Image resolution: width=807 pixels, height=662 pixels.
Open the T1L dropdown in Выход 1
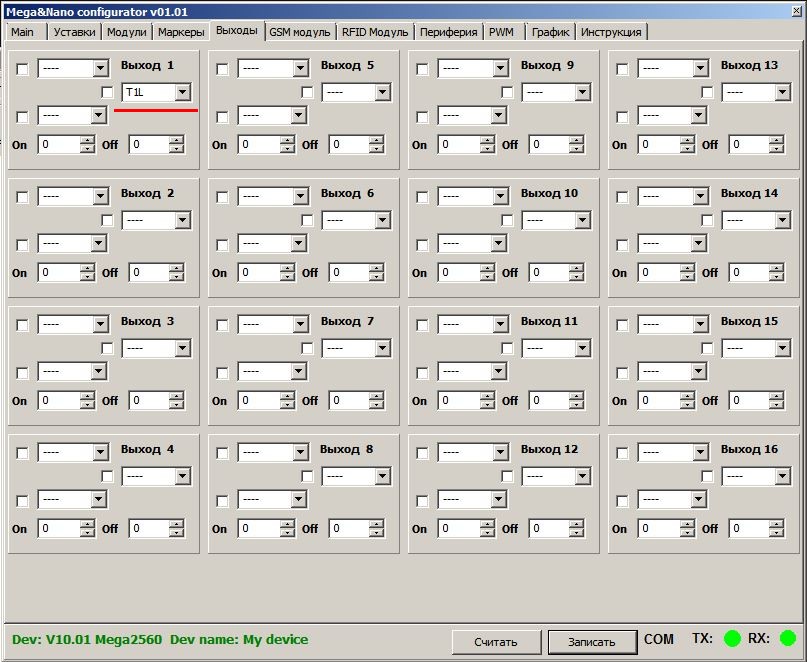tap(182, 93)
